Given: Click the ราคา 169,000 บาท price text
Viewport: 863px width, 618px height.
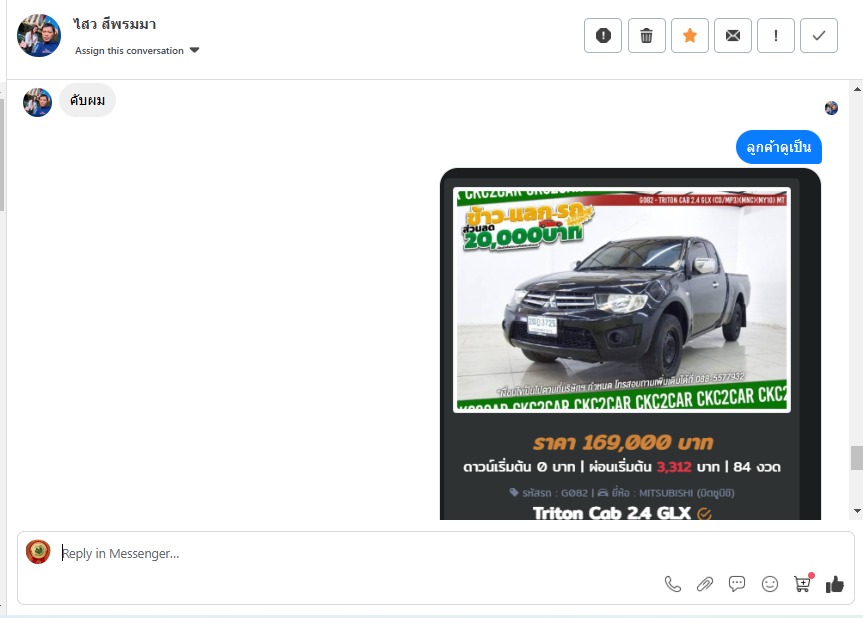Looking at the screenshot, I should pyautogui.click(x=623, y=442).
